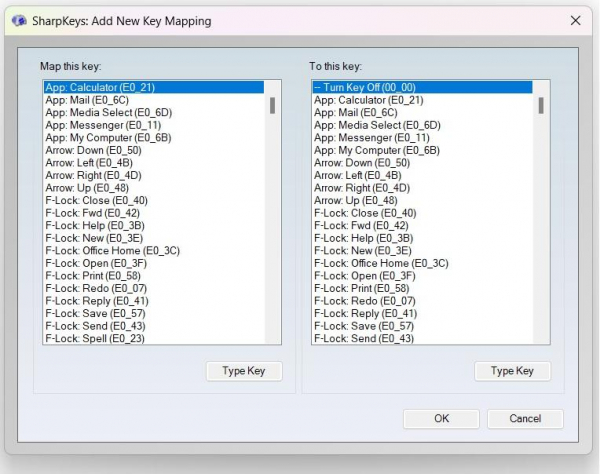Select F-Lock: Reply (E0_41) in Map this key list
This screenshot has height=474, width=600.
tap(154, 301)
